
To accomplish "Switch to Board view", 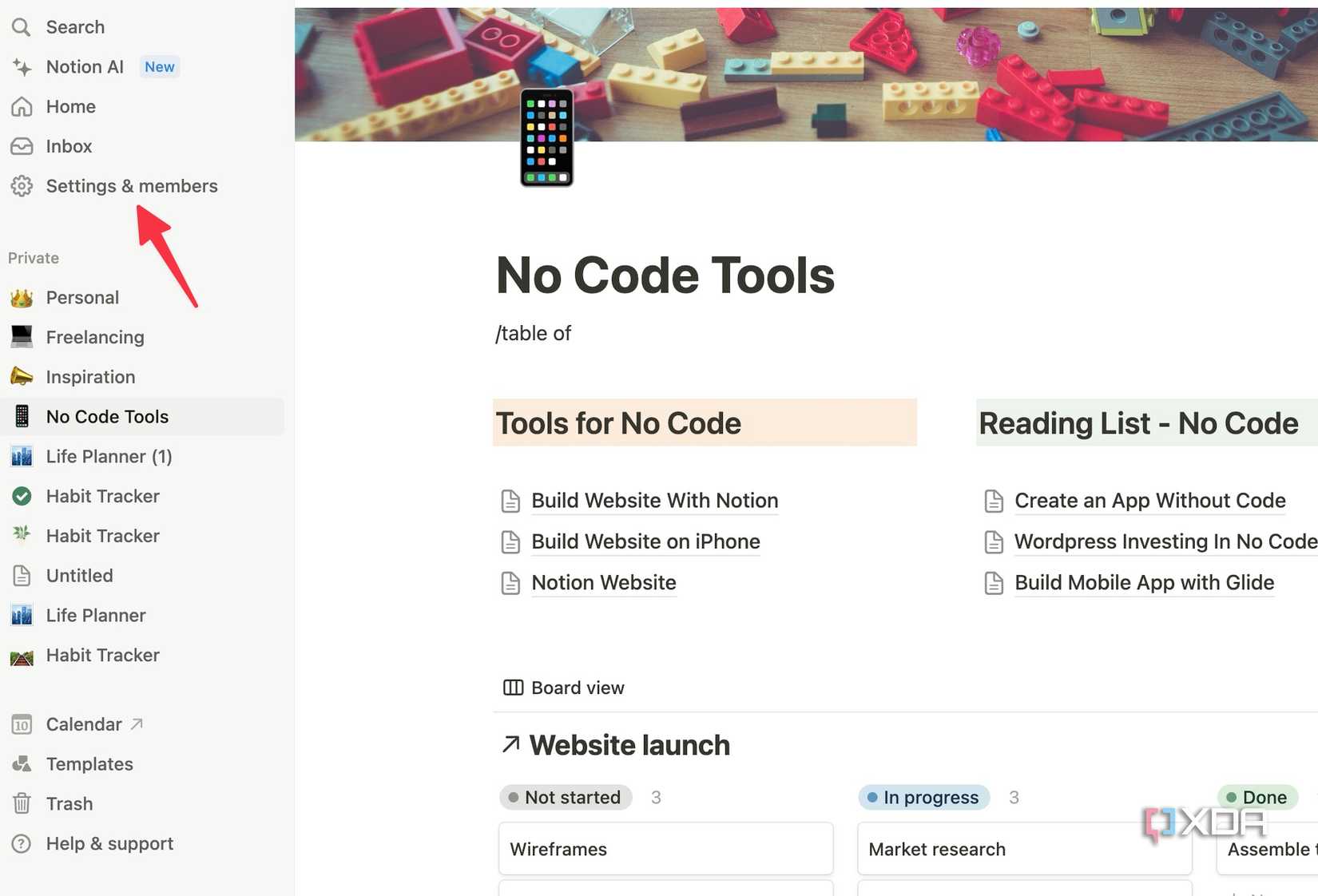I will click(x=577, y=688).
